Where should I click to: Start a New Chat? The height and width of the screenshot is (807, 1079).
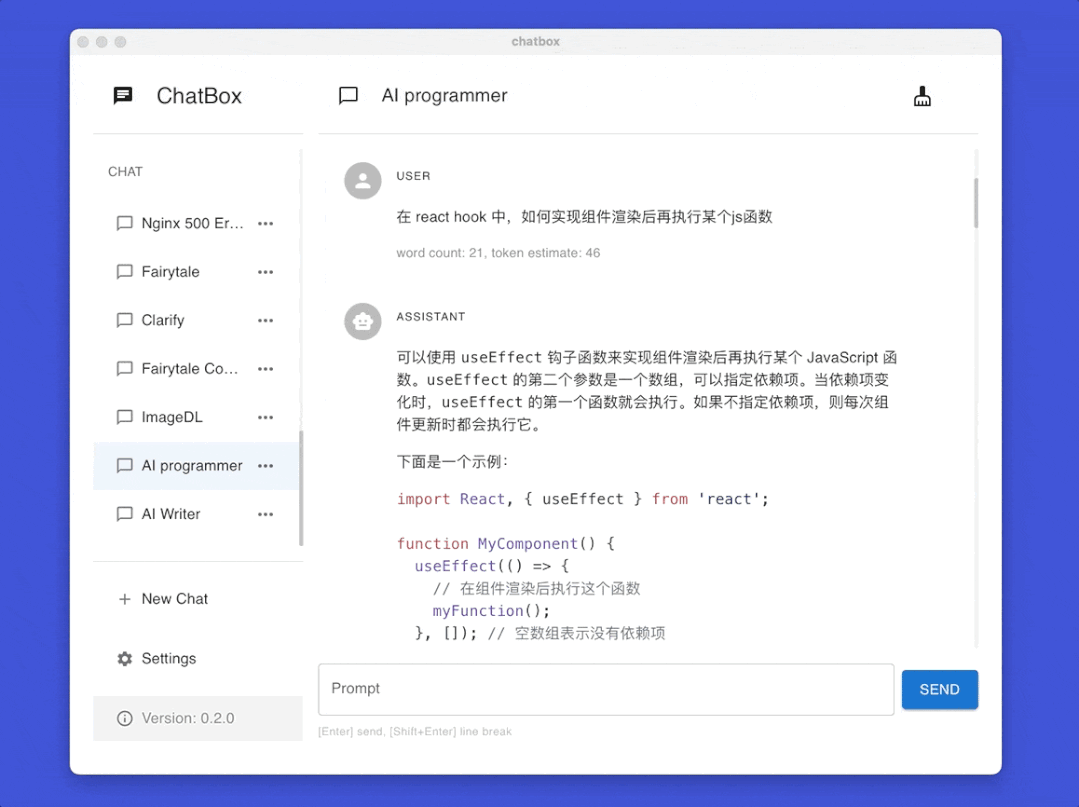175,598
